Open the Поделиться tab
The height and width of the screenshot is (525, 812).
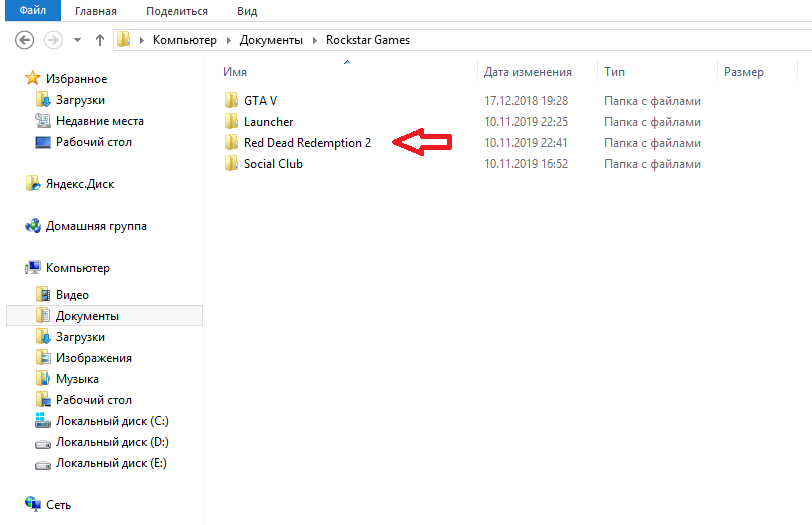click(177, 11)
